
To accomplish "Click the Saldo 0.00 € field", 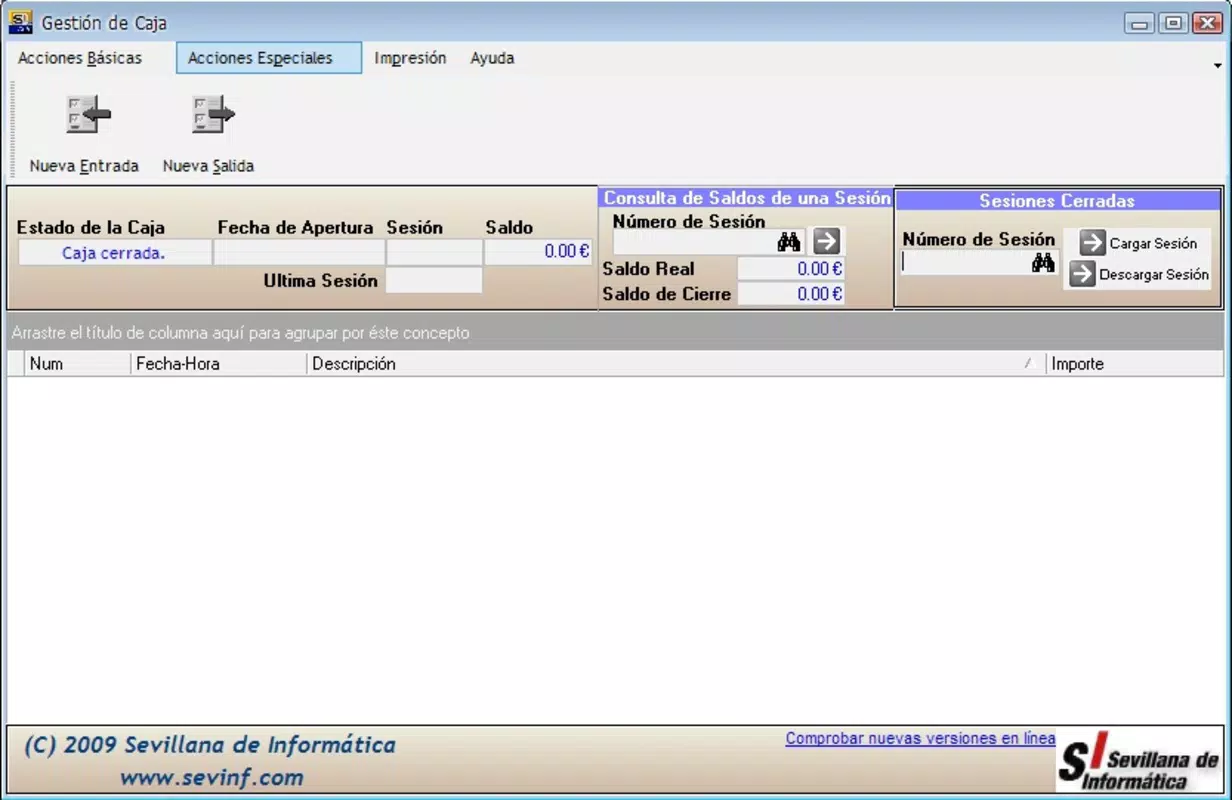I will coord(538,252).
